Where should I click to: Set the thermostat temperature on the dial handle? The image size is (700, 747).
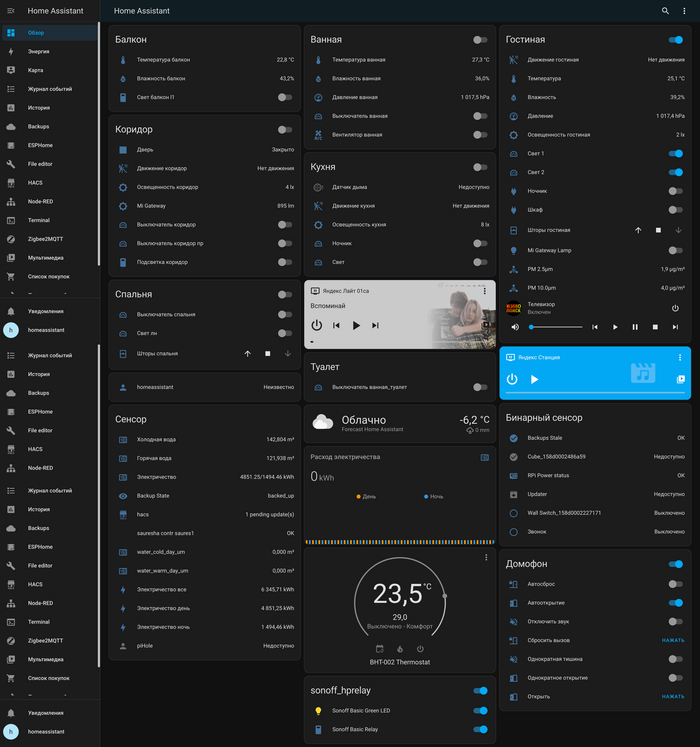coord(445,596)
